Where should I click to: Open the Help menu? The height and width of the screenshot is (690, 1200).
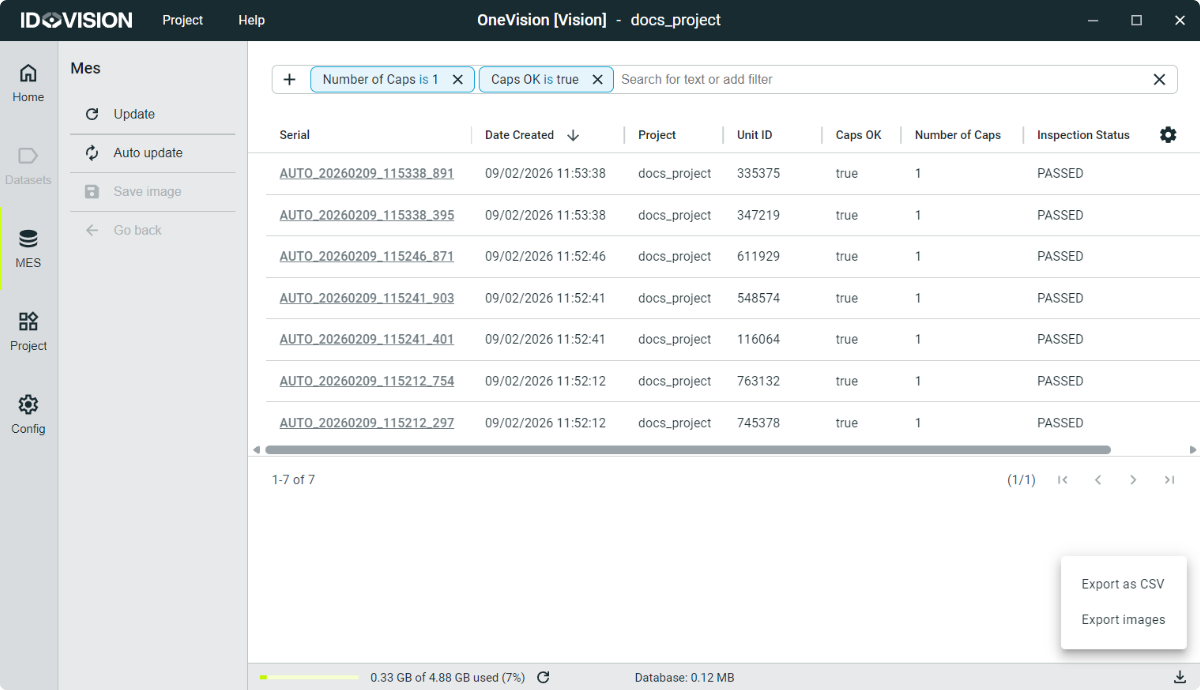251,20
